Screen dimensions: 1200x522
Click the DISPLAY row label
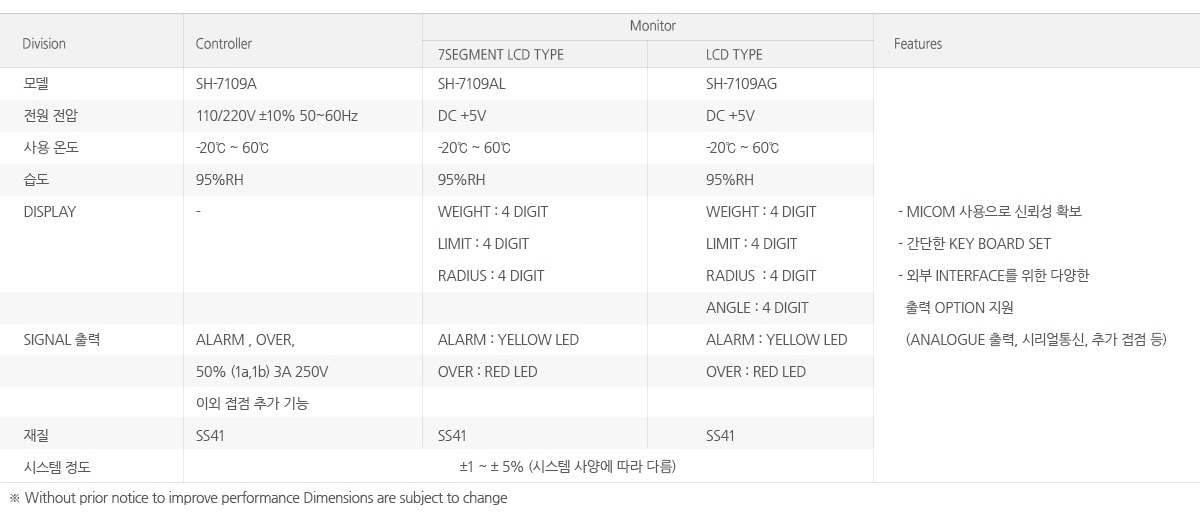[49, 212]
